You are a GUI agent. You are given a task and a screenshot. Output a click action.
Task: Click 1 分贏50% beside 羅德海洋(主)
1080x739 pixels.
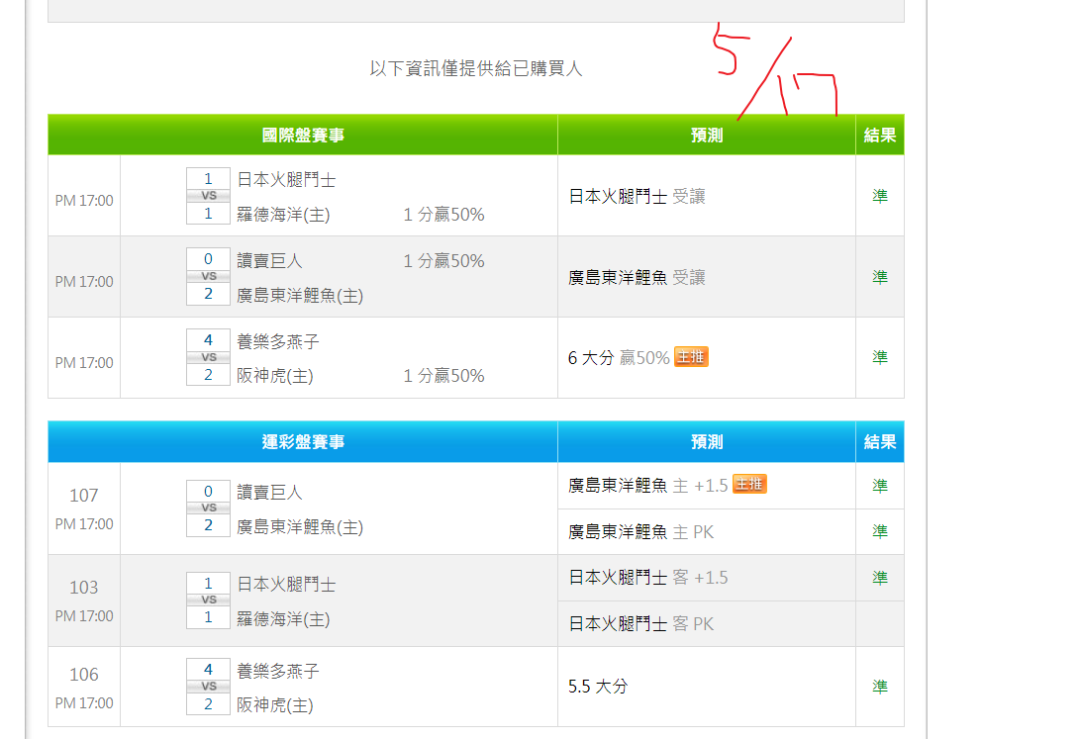click(444, 214)
